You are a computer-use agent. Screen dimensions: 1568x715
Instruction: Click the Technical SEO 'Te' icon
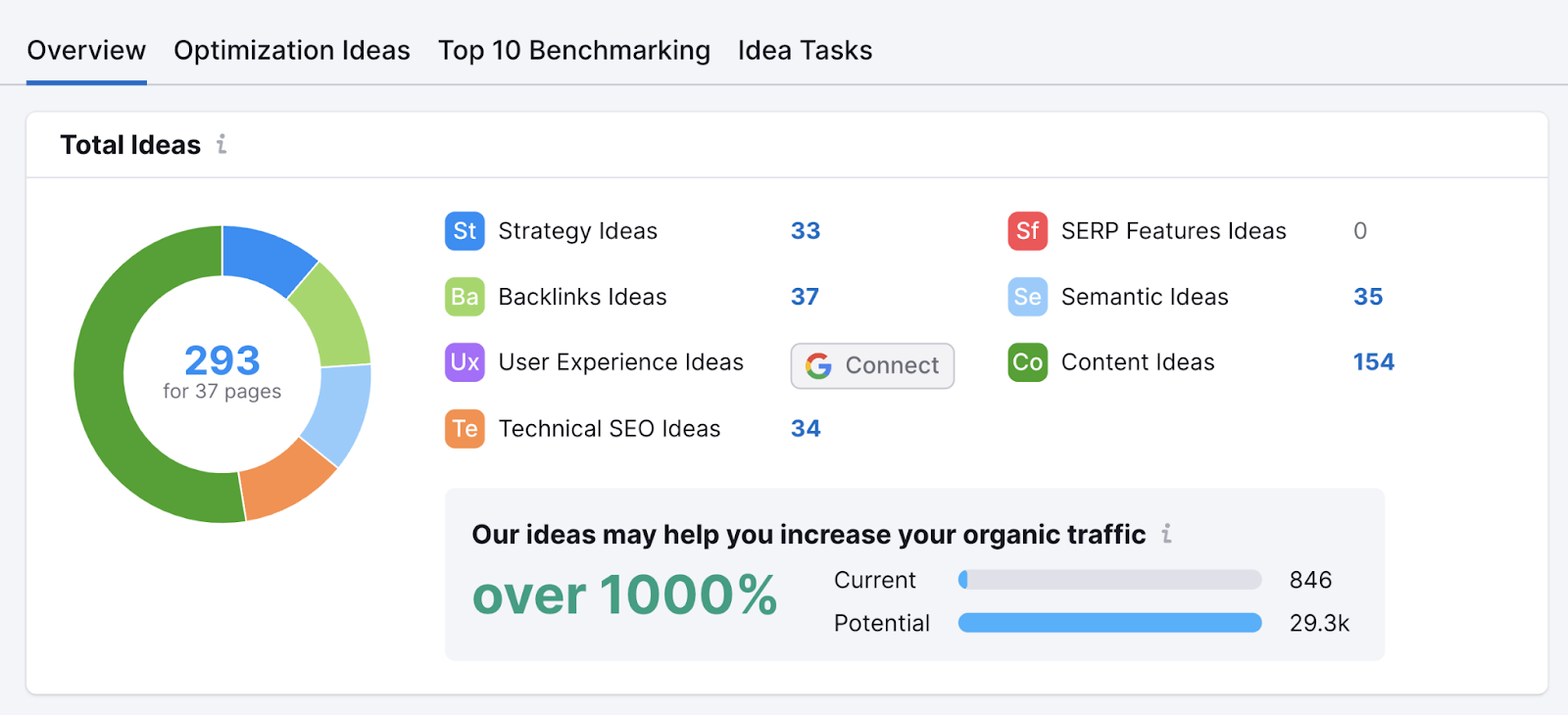[464, 428]
